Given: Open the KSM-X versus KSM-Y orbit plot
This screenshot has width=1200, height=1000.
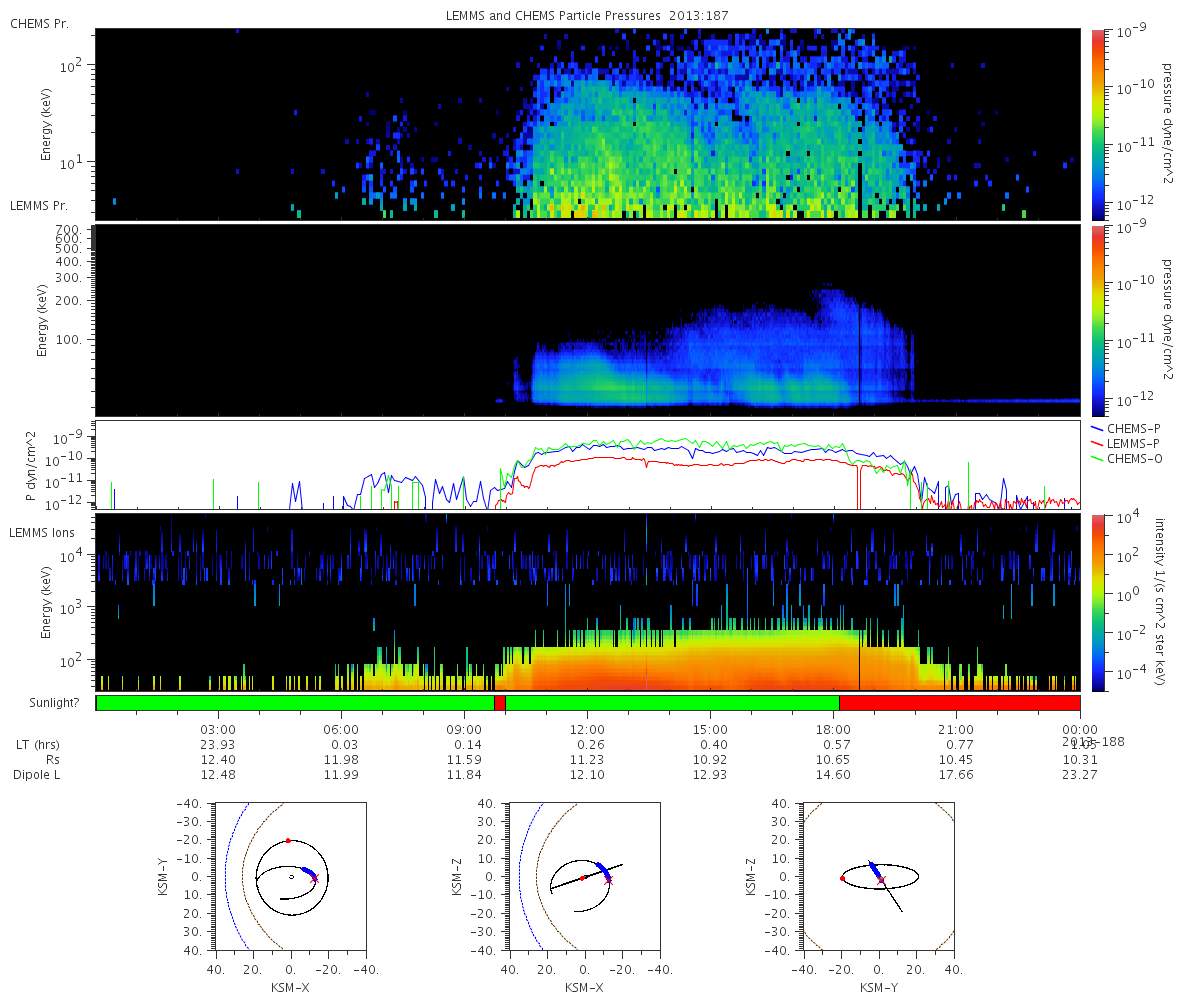Looking at the screenshot, I should (x=291, y=877).
